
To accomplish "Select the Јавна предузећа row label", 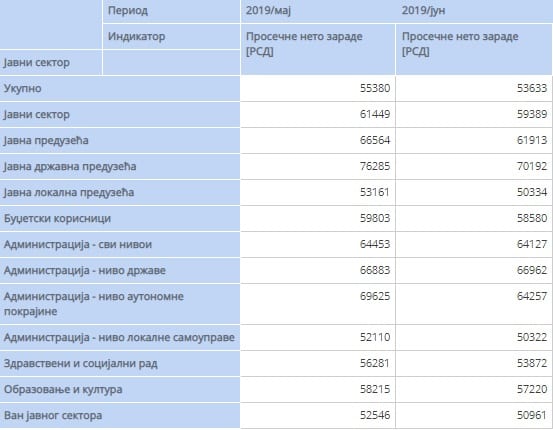I will coord(120,140).
